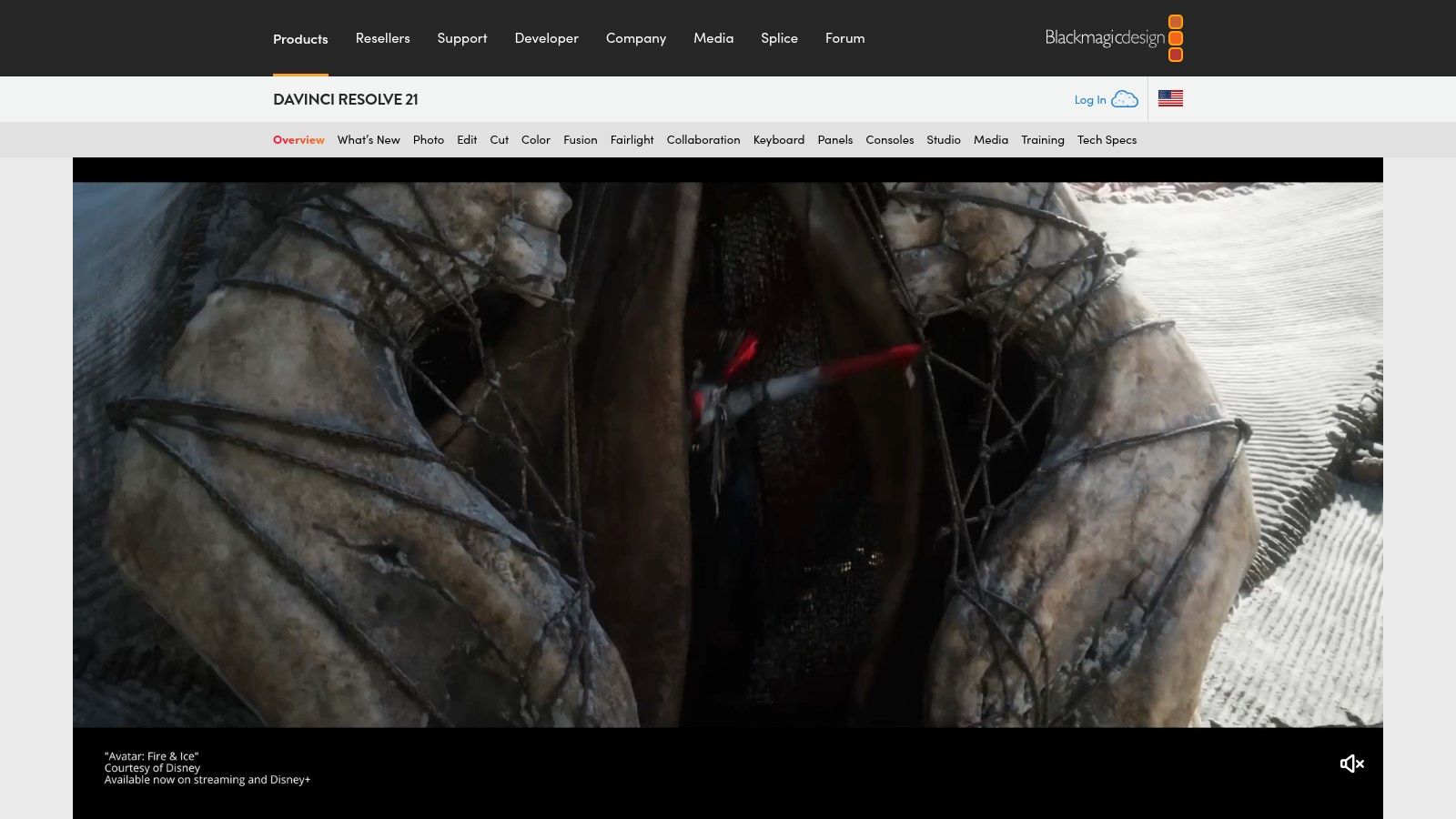Click the Blackmagicdesign logo
The image size is (1456, 819).
[x=1114, y=38]
